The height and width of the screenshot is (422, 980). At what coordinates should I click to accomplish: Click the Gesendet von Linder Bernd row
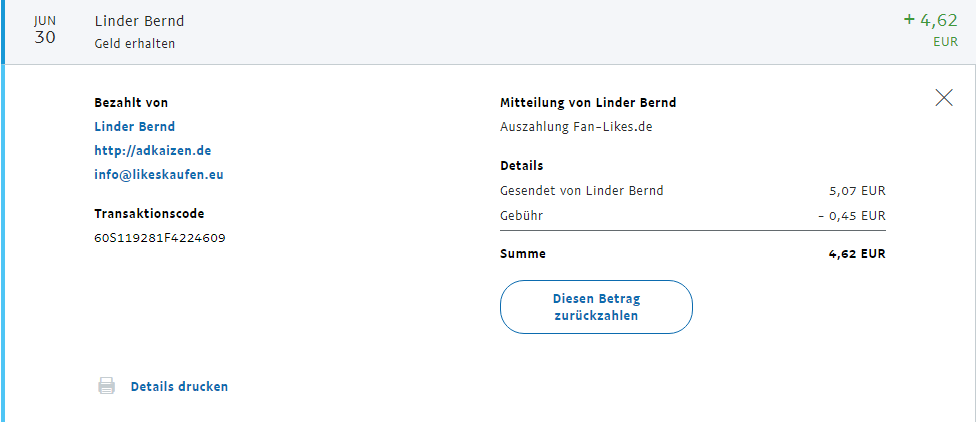pyautogui.click(x=581, y=190)
